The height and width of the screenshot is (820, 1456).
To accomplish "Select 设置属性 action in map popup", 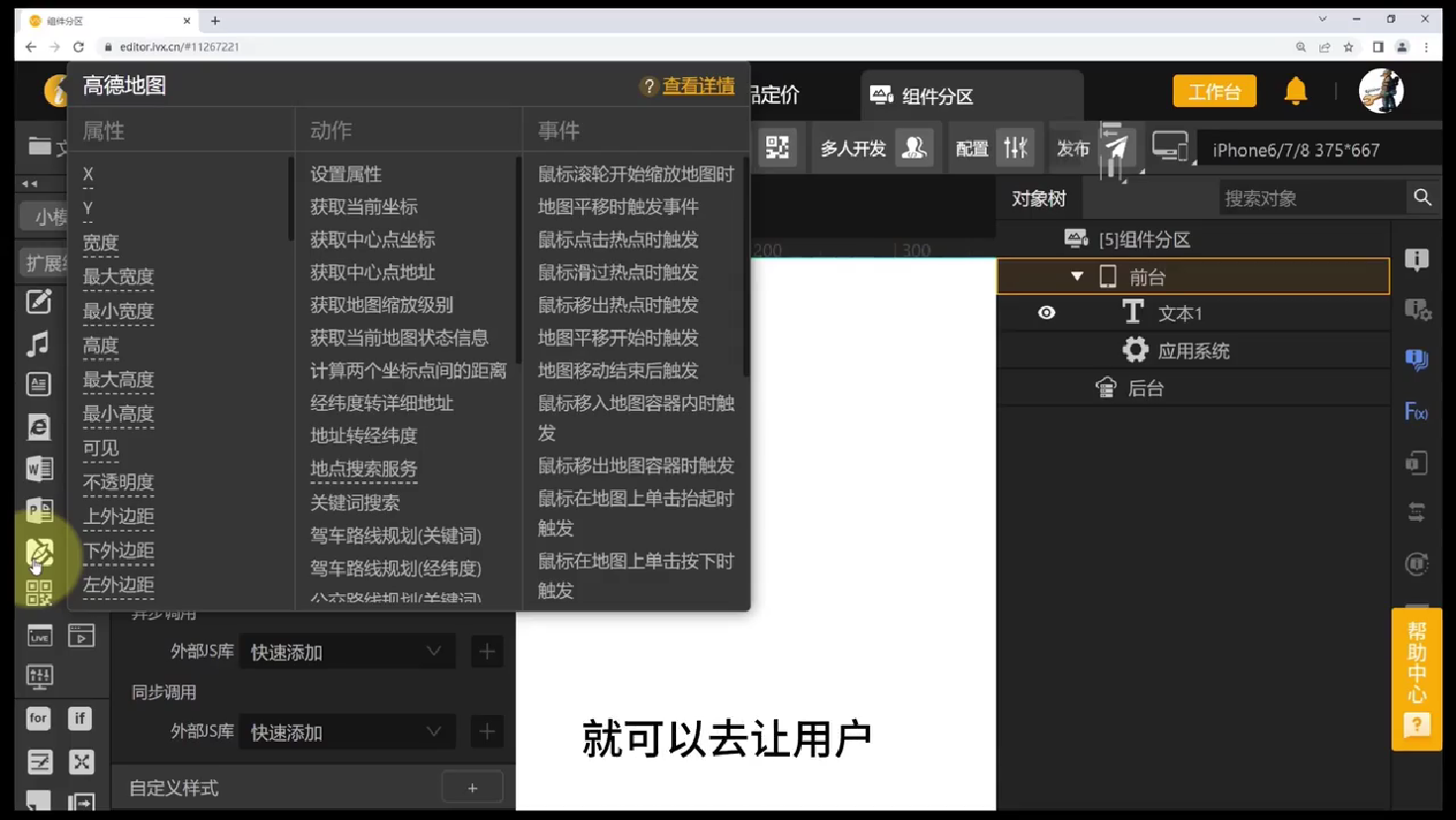I will tap(345, 174).
